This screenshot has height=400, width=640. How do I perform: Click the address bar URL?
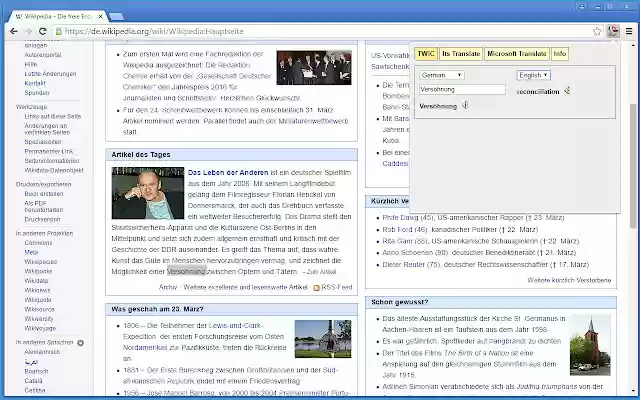[154, 31]
